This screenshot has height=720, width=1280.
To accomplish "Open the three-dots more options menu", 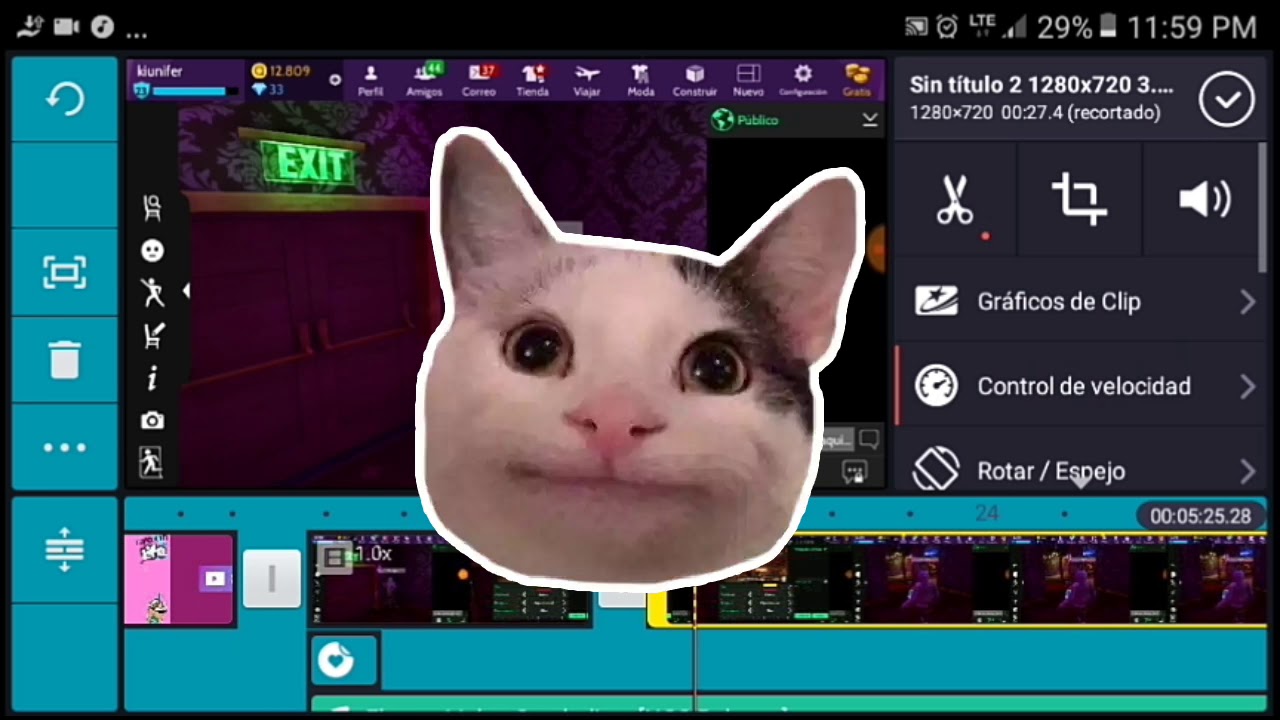I will click(65, 447).
